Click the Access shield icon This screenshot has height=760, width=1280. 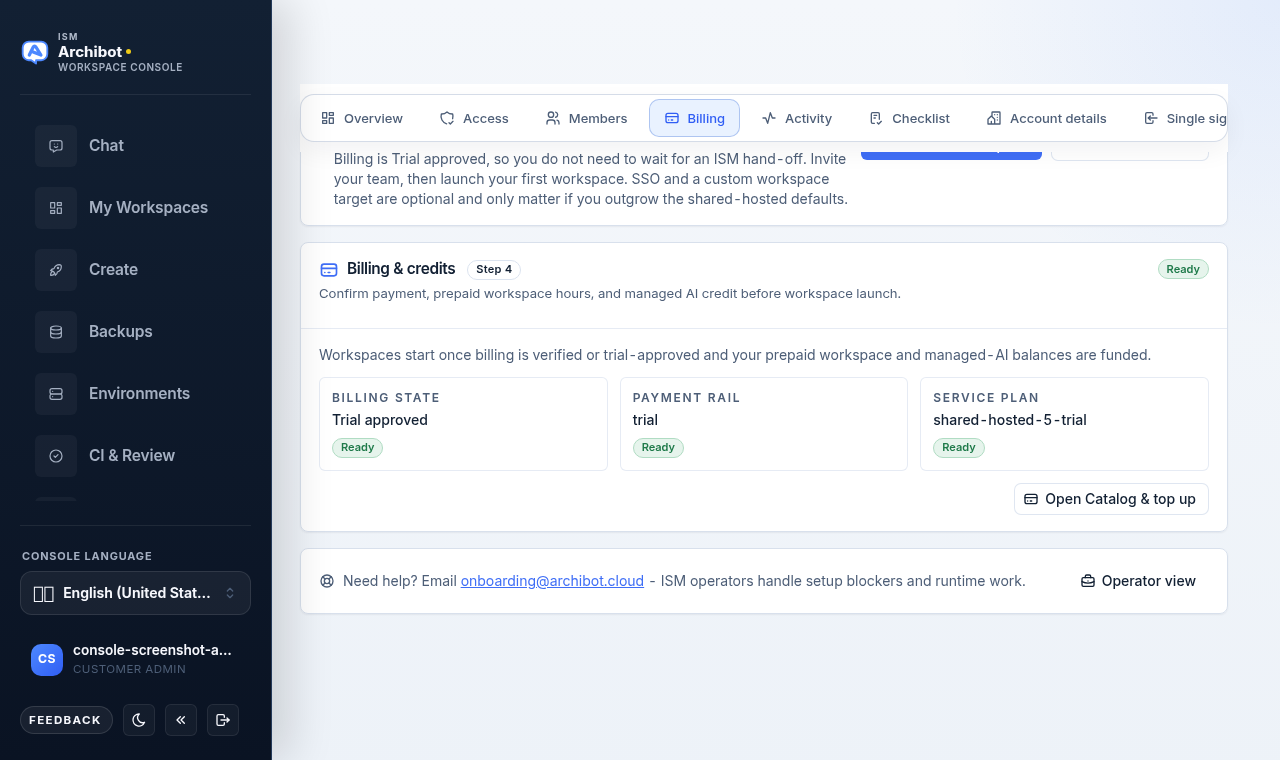[447, 118]
